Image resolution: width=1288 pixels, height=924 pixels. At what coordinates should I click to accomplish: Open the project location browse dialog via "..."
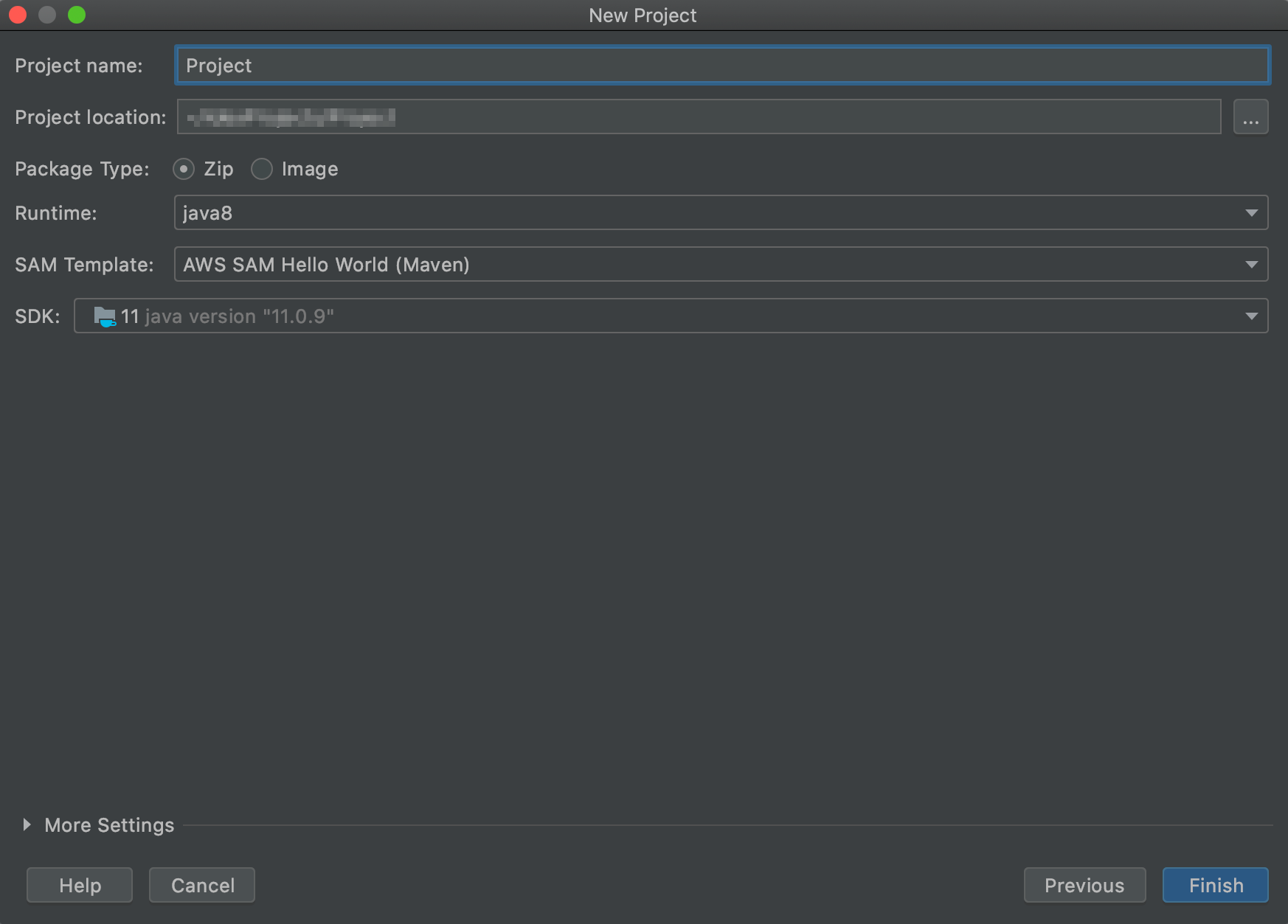pos(1250,117)
